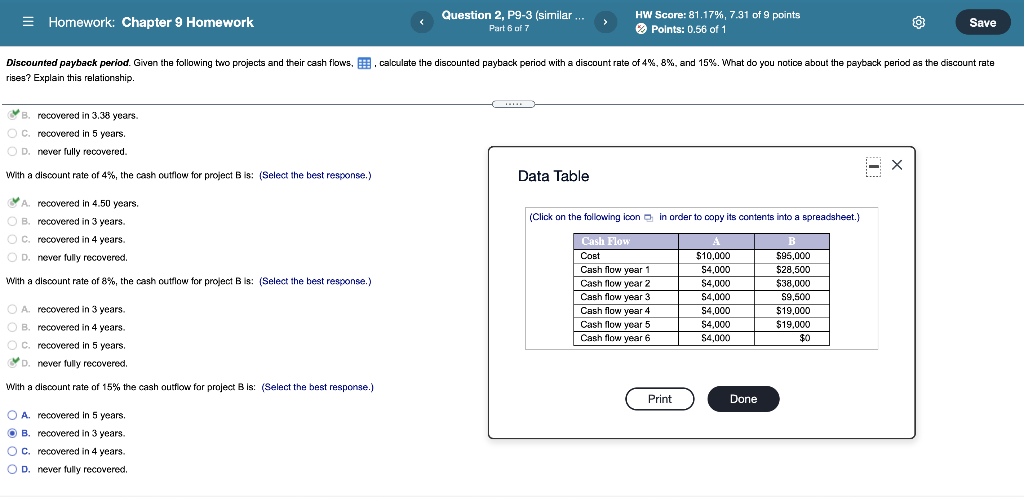This screenshot has width=1024, height=497.
Task: Click the $38,000 cell in column B
Action: point(792,283)
